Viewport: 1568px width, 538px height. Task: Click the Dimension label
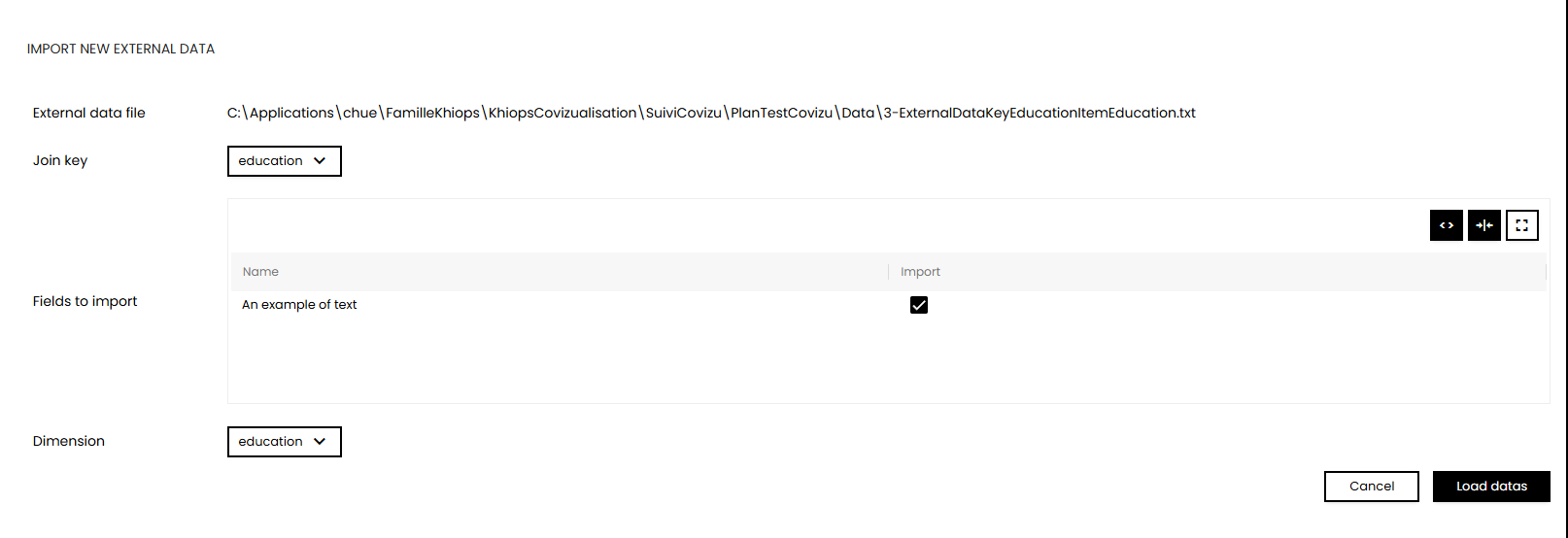click(68, 441)
